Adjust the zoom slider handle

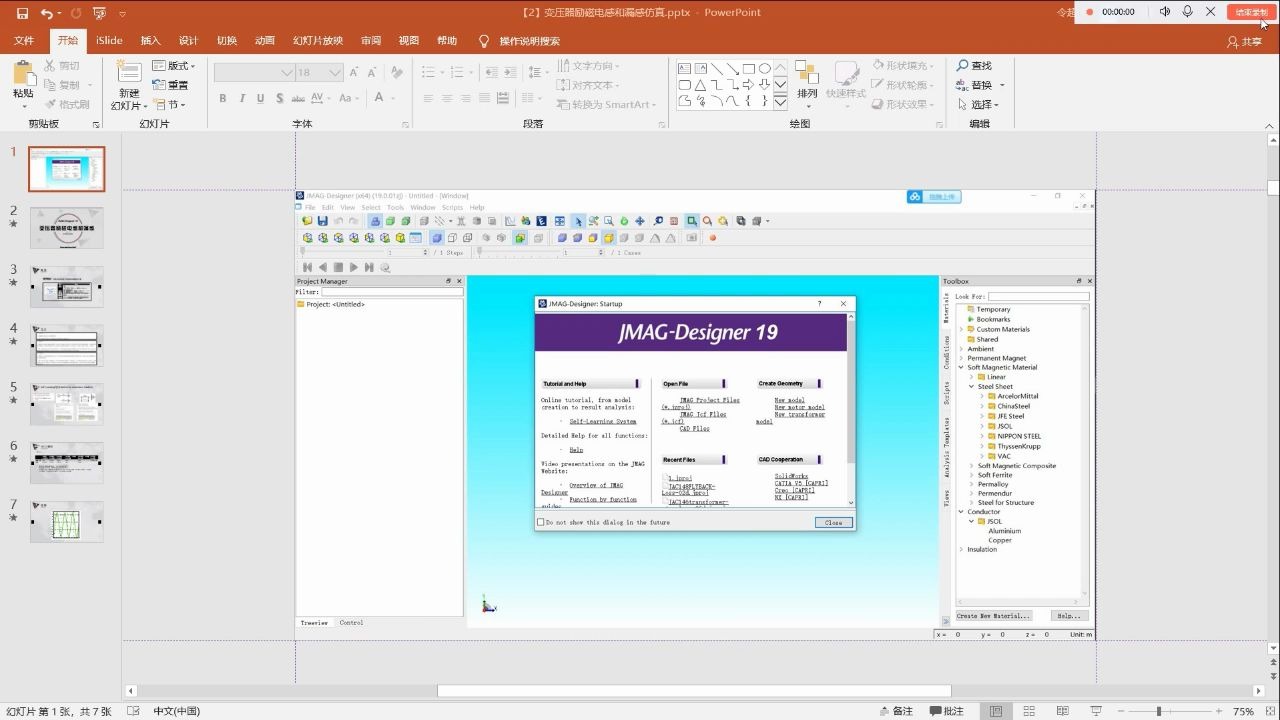[1160, 711]
